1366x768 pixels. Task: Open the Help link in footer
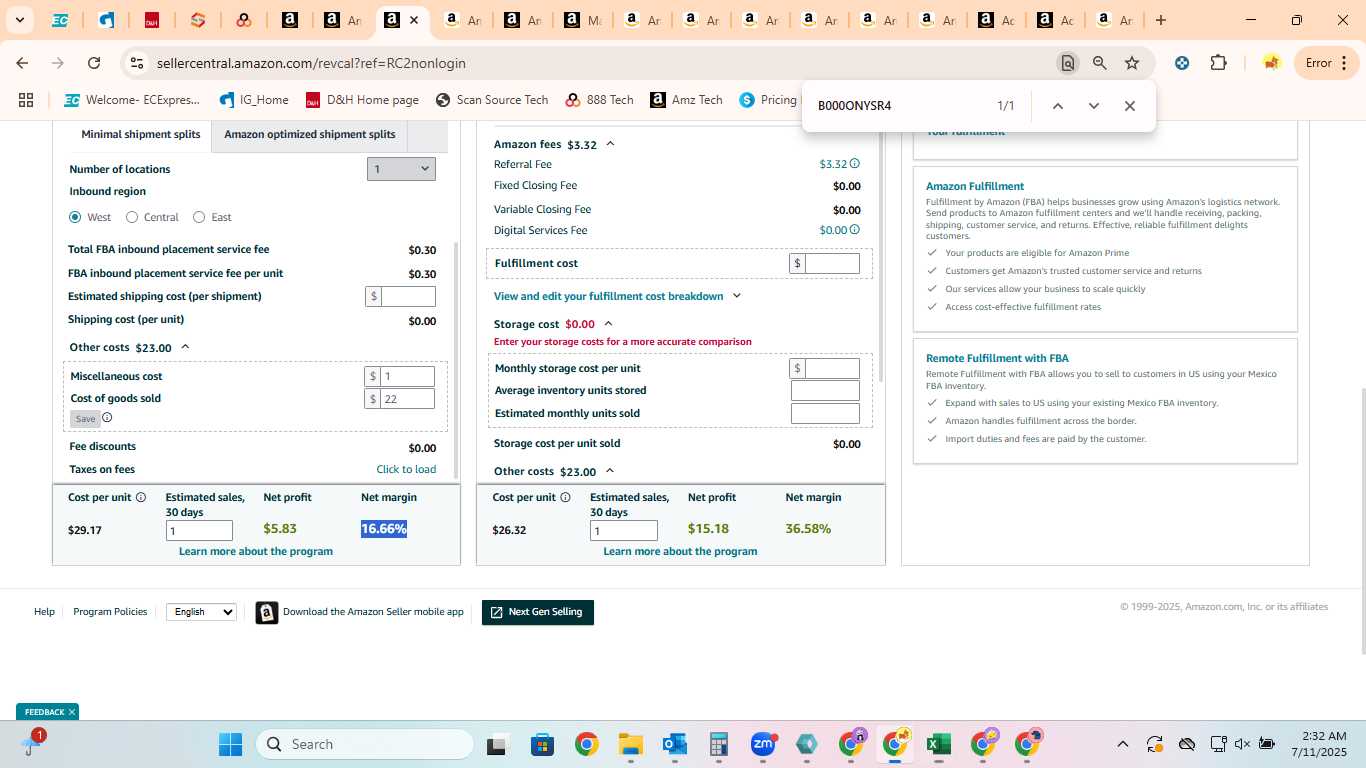tap(44, 612)
